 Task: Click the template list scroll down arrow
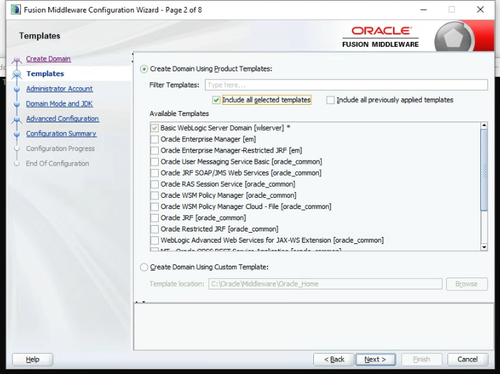pyautogui.click(x=484, y=247)
